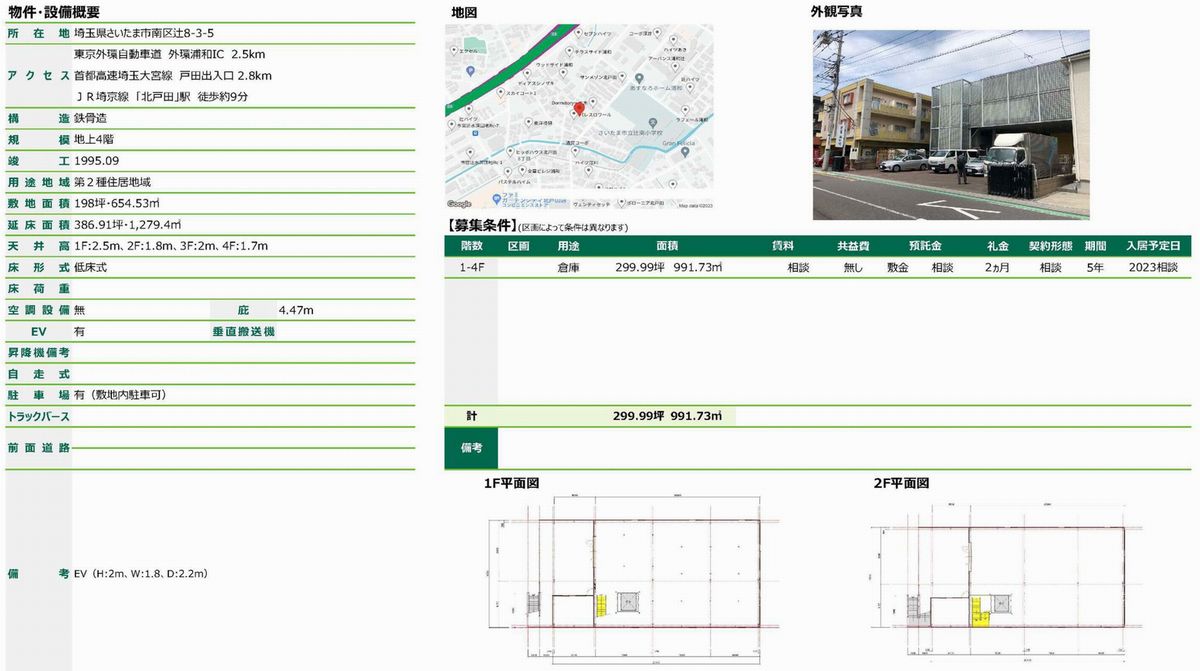Click the あすなろホーム浦和 map marker
Image resolution: width=1200 pixels, height=671 pixels.
[x=639, y=79]
